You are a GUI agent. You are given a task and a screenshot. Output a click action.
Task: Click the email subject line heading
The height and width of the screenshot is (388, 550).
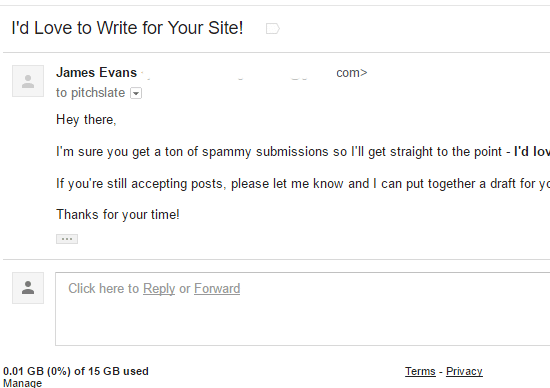click(x=127, y=28)
